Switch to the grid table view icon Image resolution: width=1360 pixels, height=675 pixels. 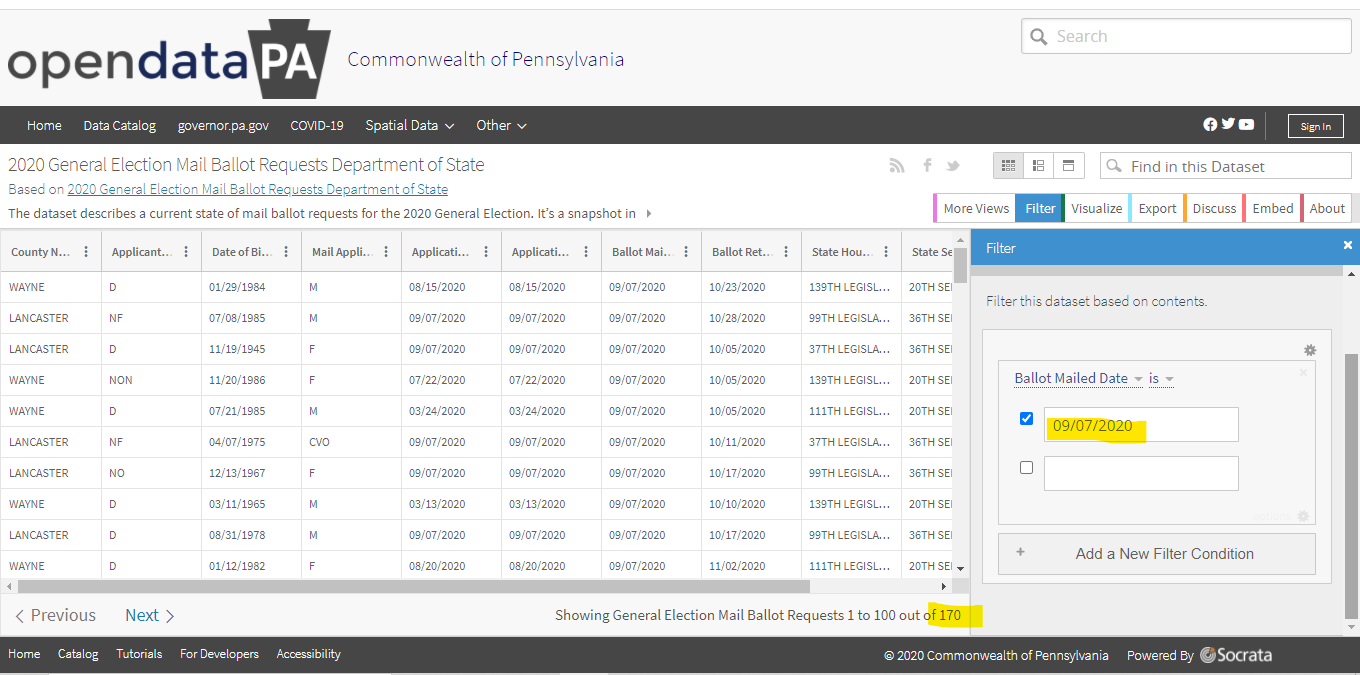1008,166
